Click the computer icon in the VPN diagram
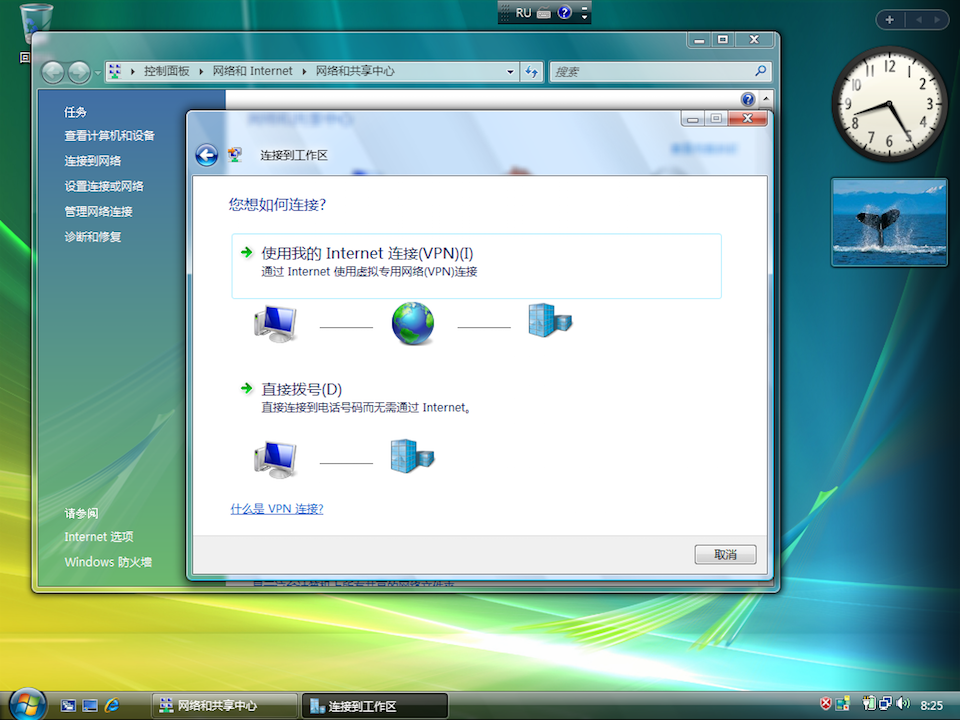The width and height of the screenshot is (960, 720). click(276, 324)
